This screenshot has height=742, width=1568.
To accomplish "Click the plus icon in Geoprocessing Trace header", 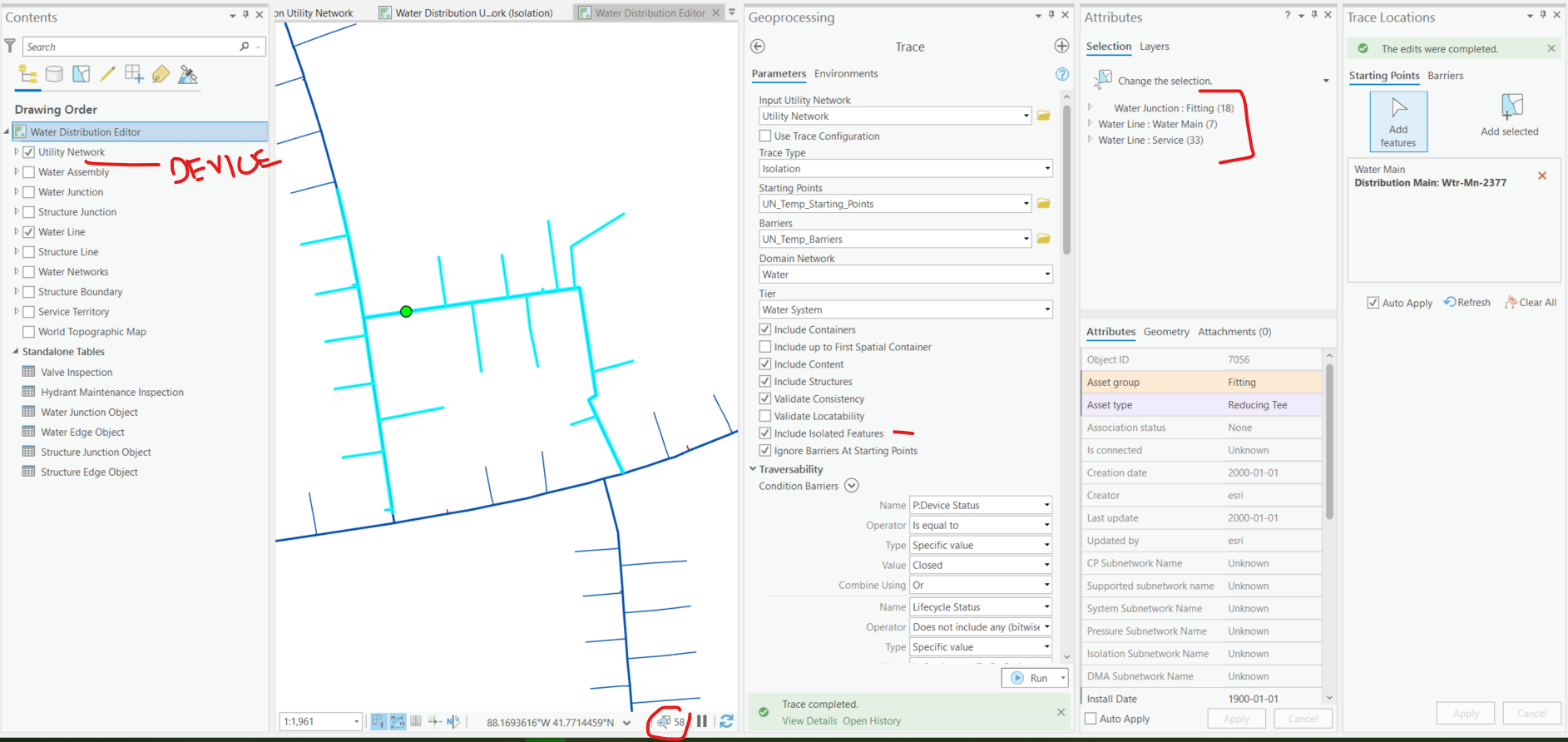I will [x=1061, y=46].
